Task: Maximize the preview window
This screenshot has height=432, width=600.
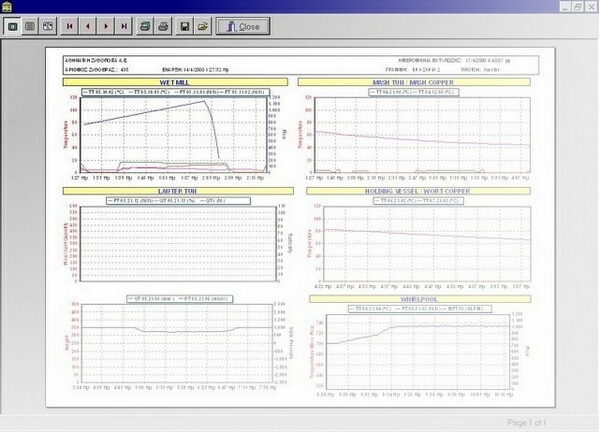Action: [577, 6]
